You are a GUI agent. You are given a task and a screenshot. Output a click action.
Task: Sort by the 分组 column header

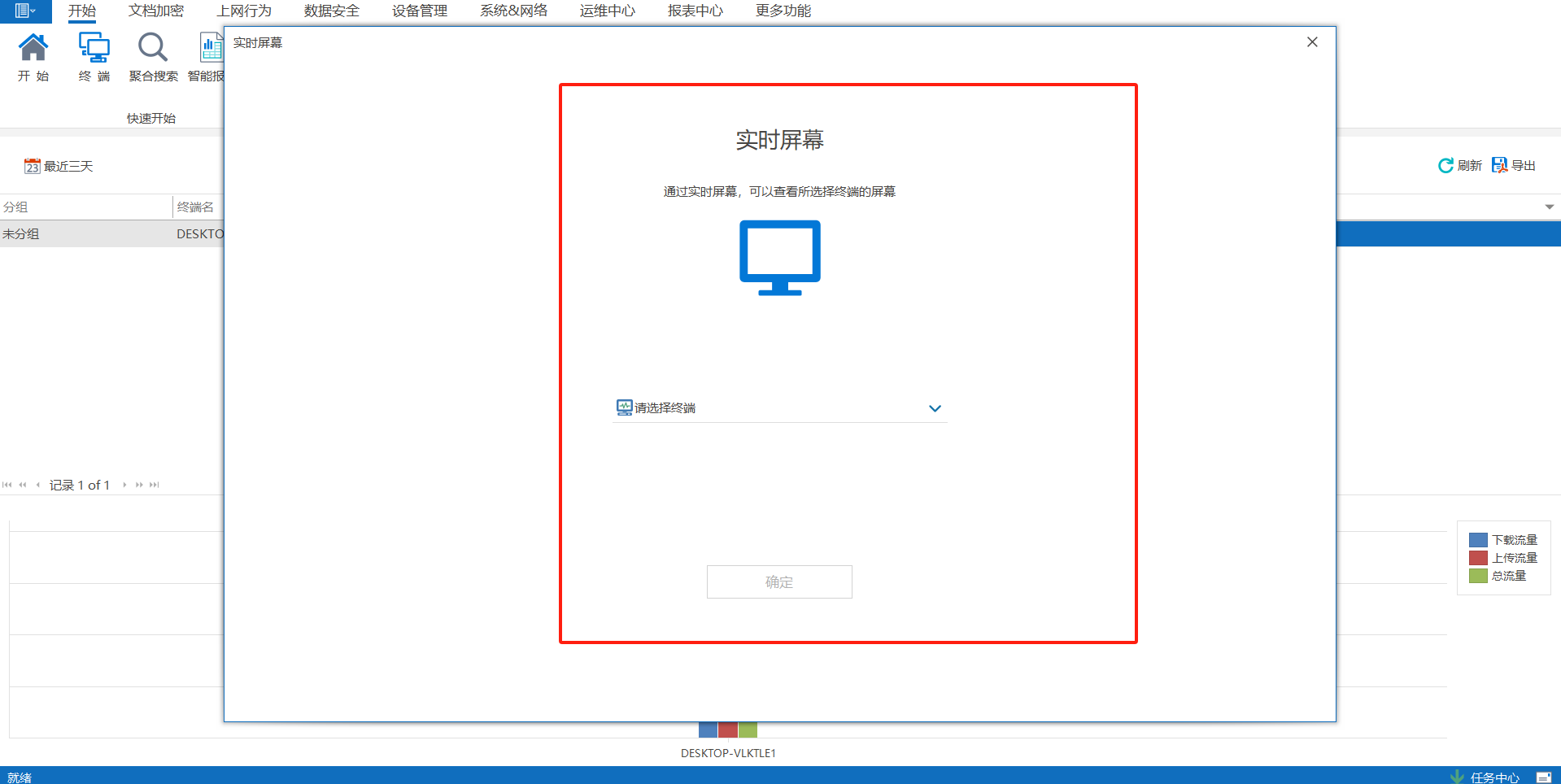coord(86,207)
